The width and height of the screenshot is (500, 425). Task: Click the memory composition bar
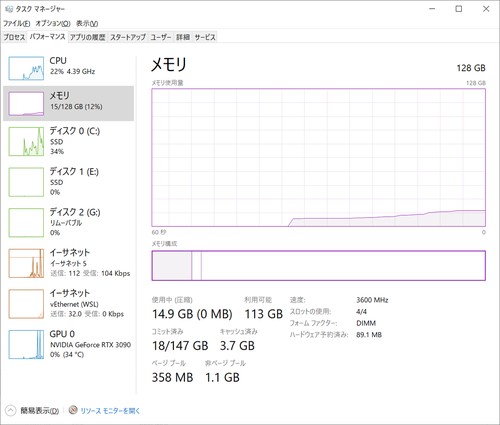(318, 266)
